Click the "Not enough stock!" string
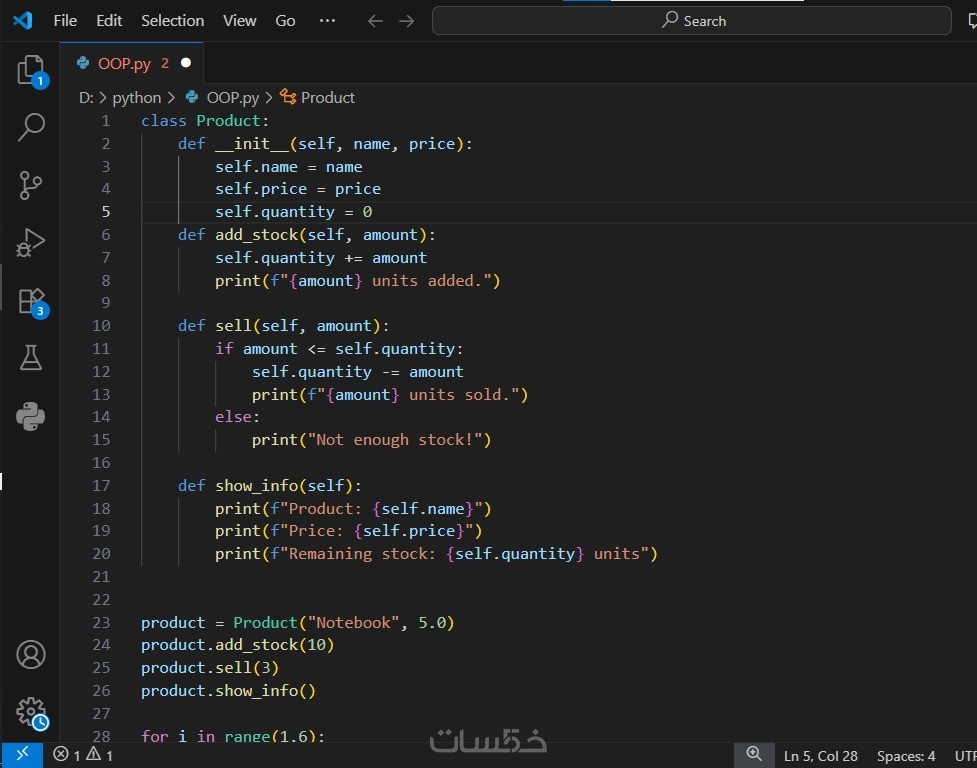977x768 pixels. [x=395, y=440]
